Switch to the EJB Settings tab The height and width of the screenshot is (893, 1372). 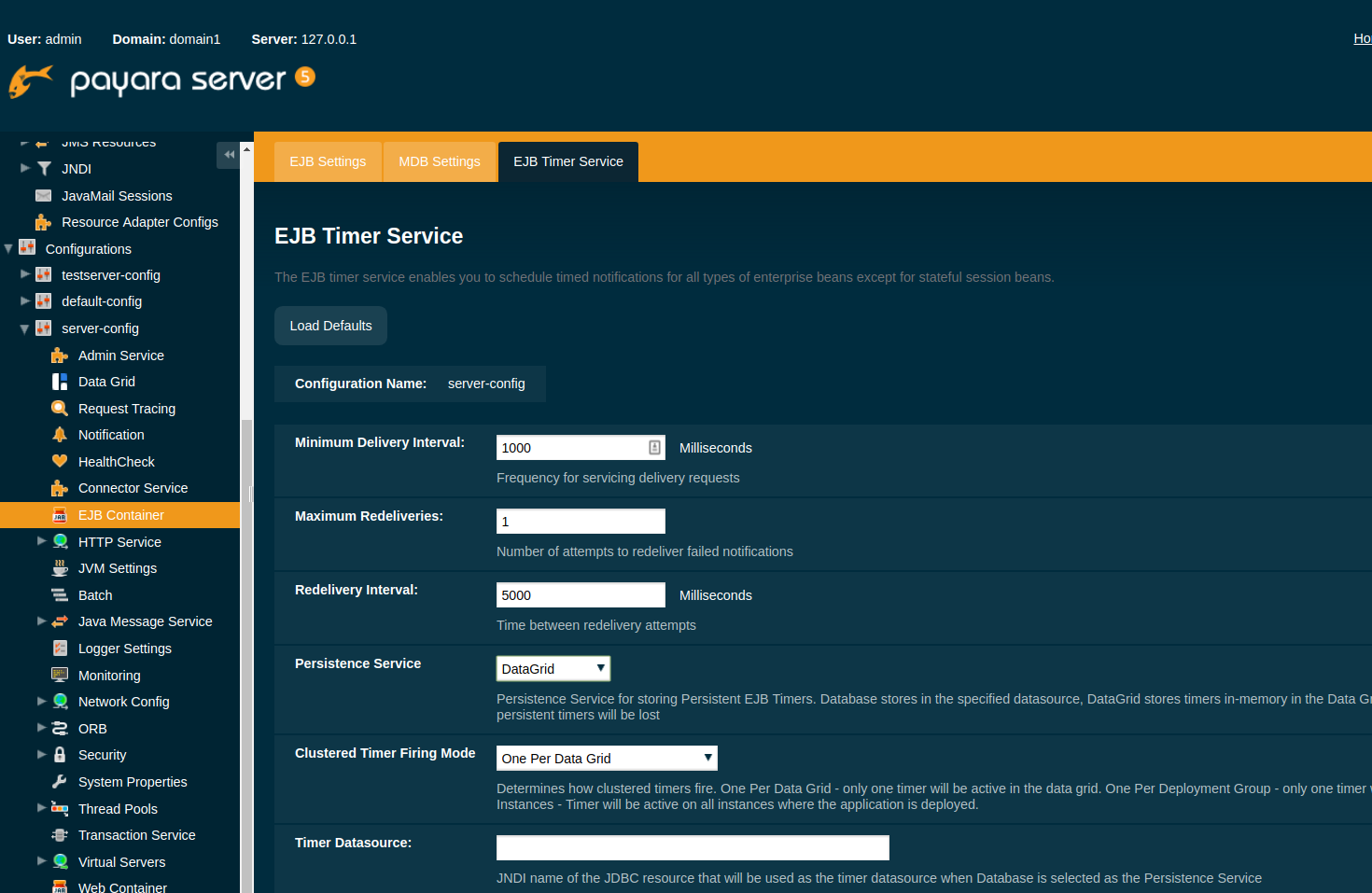pos(328,161)
